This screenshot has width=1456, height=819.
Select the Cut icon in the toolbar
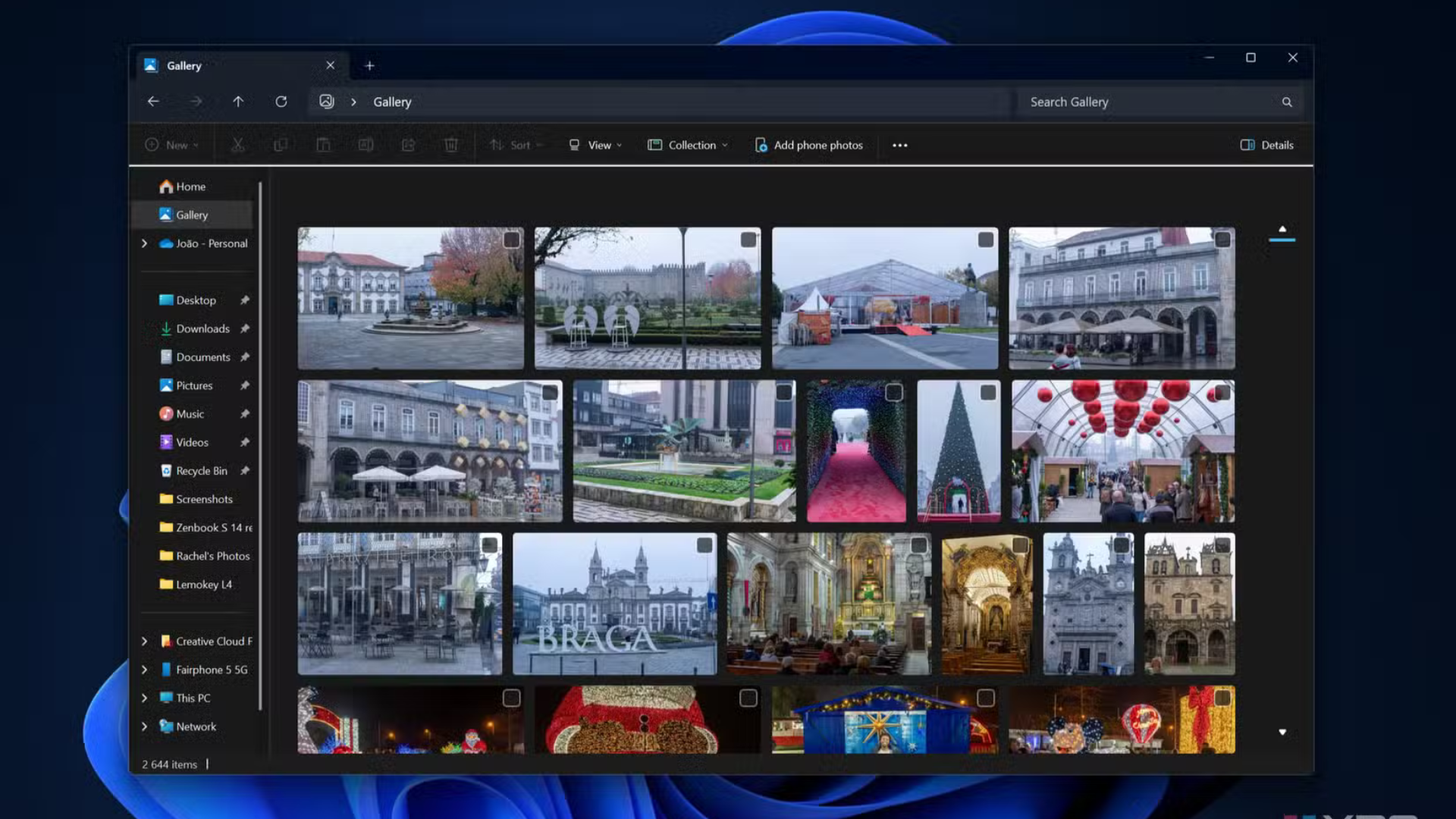(x=238, y=144)
